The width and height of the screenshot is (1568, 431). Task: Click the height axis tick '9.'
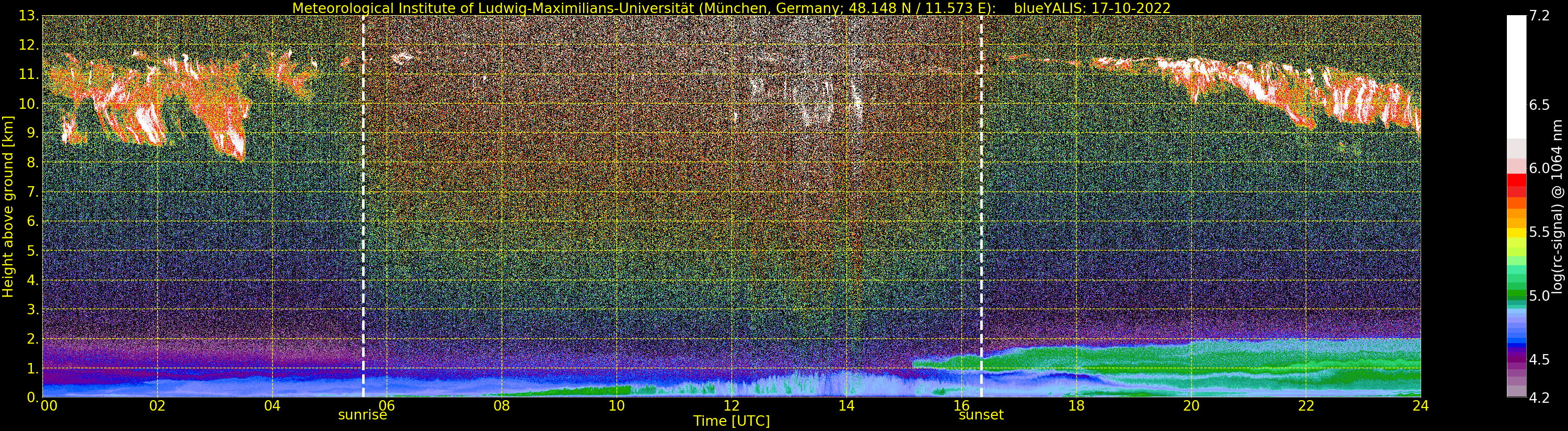(33, 133)
